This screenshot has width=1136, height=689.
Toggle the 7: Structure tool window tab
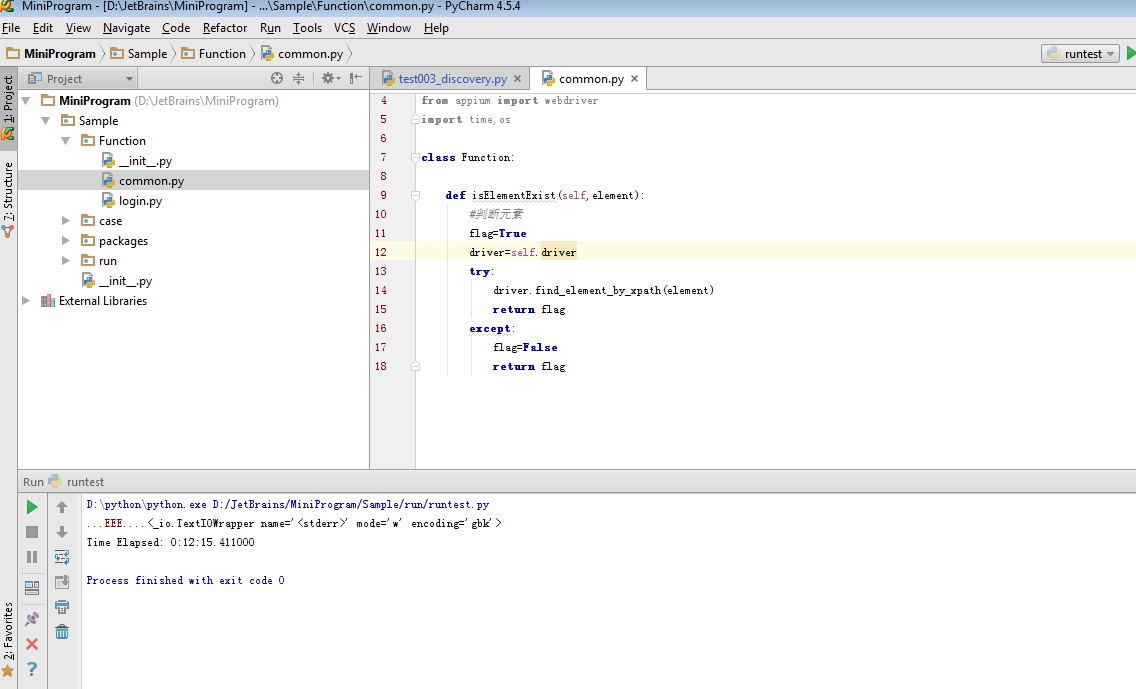click(x=8, y=199)
